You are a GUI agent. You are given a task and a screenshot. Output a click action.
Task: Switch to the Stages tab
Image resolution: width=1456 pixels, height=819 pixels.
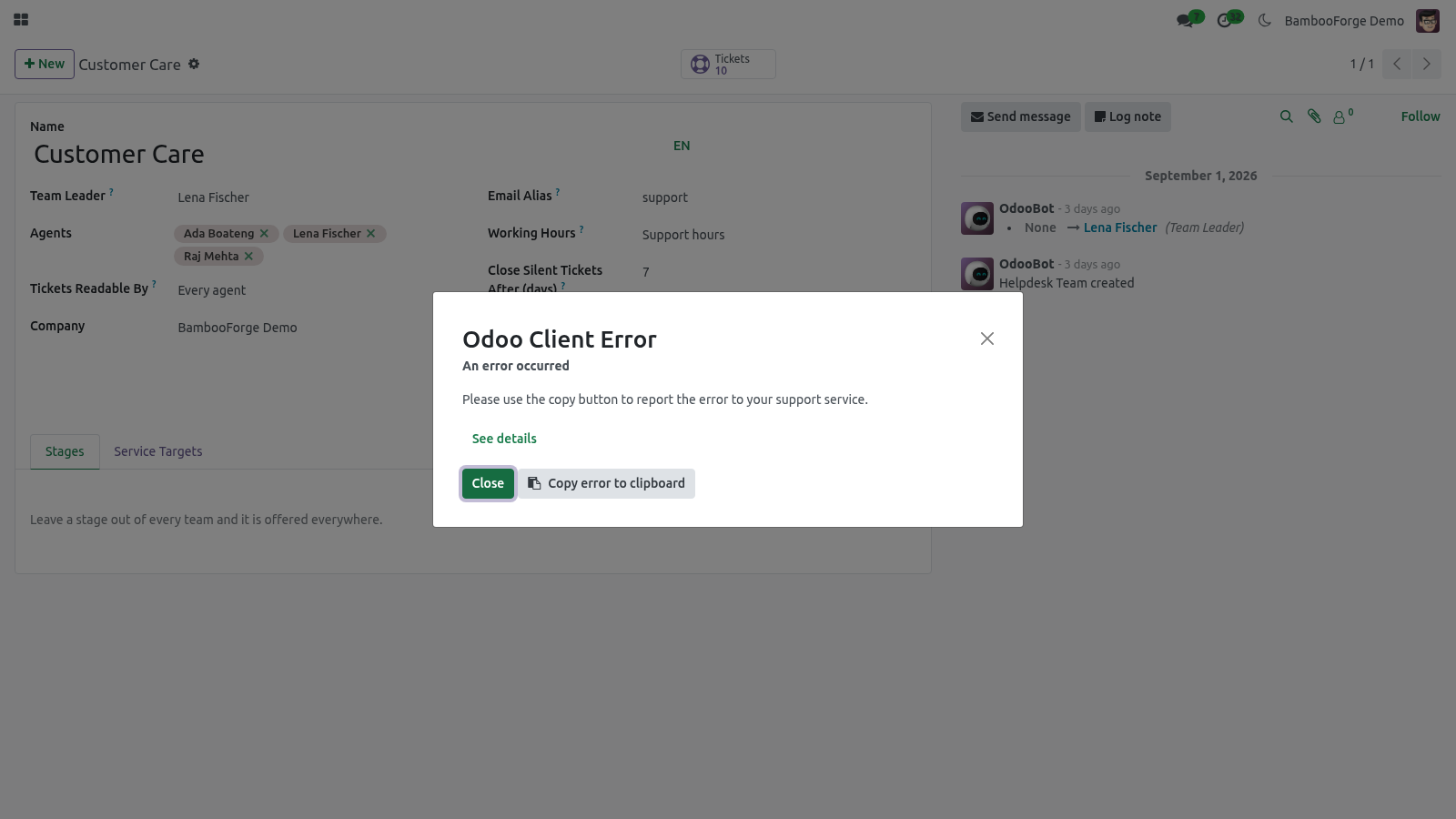[x=65, y=451]
